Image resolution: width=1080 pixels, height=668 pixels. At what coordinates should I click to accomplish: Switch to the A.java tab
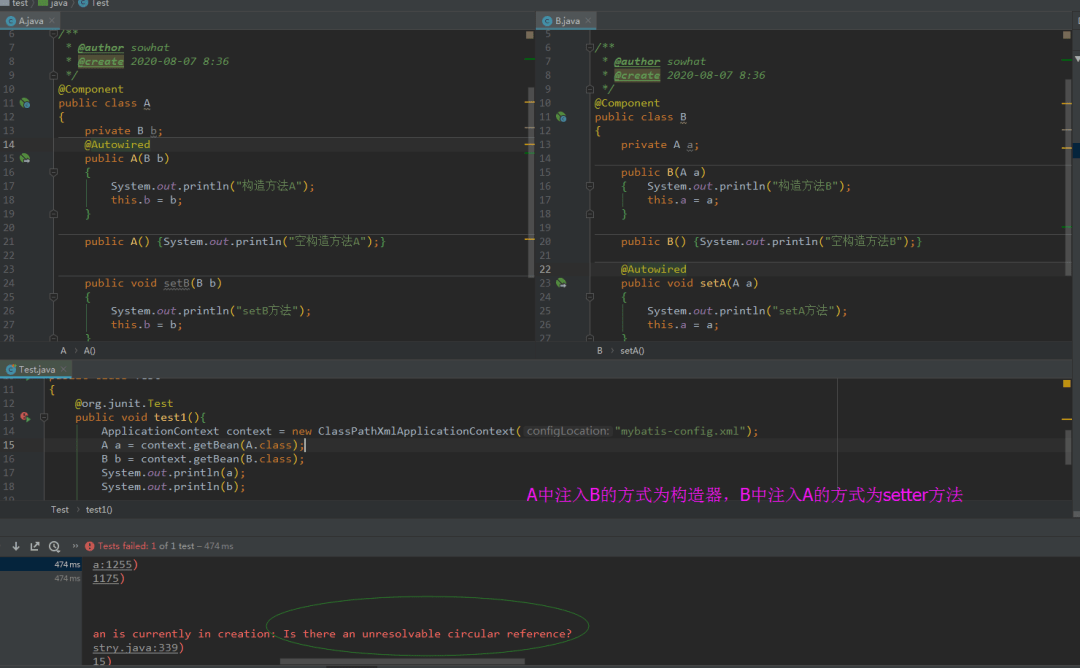click(x=30, y=21)
